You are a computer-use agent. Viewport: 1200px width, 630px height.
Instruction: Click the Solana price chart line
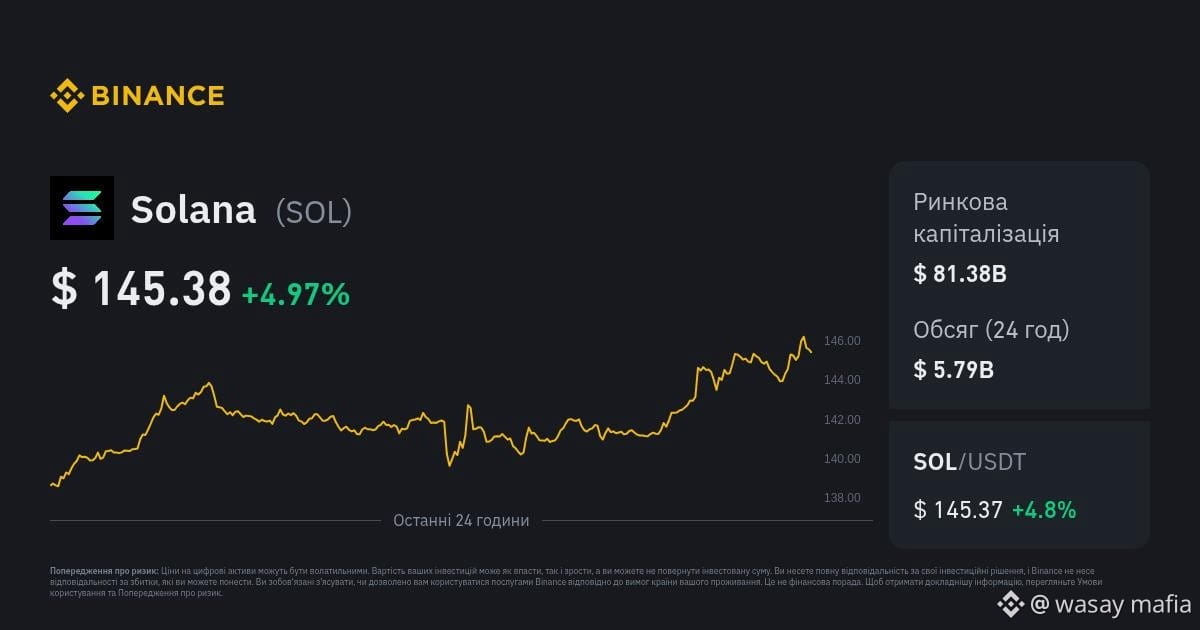pos(431,412)
